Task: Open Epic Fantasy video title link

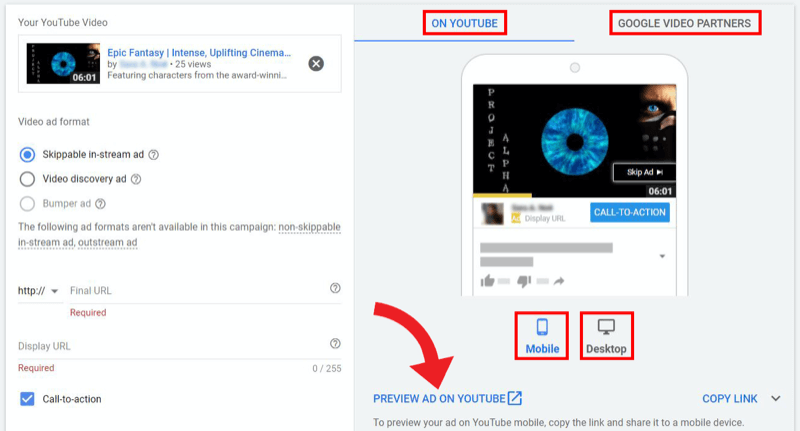Action: tap(199, 53)
